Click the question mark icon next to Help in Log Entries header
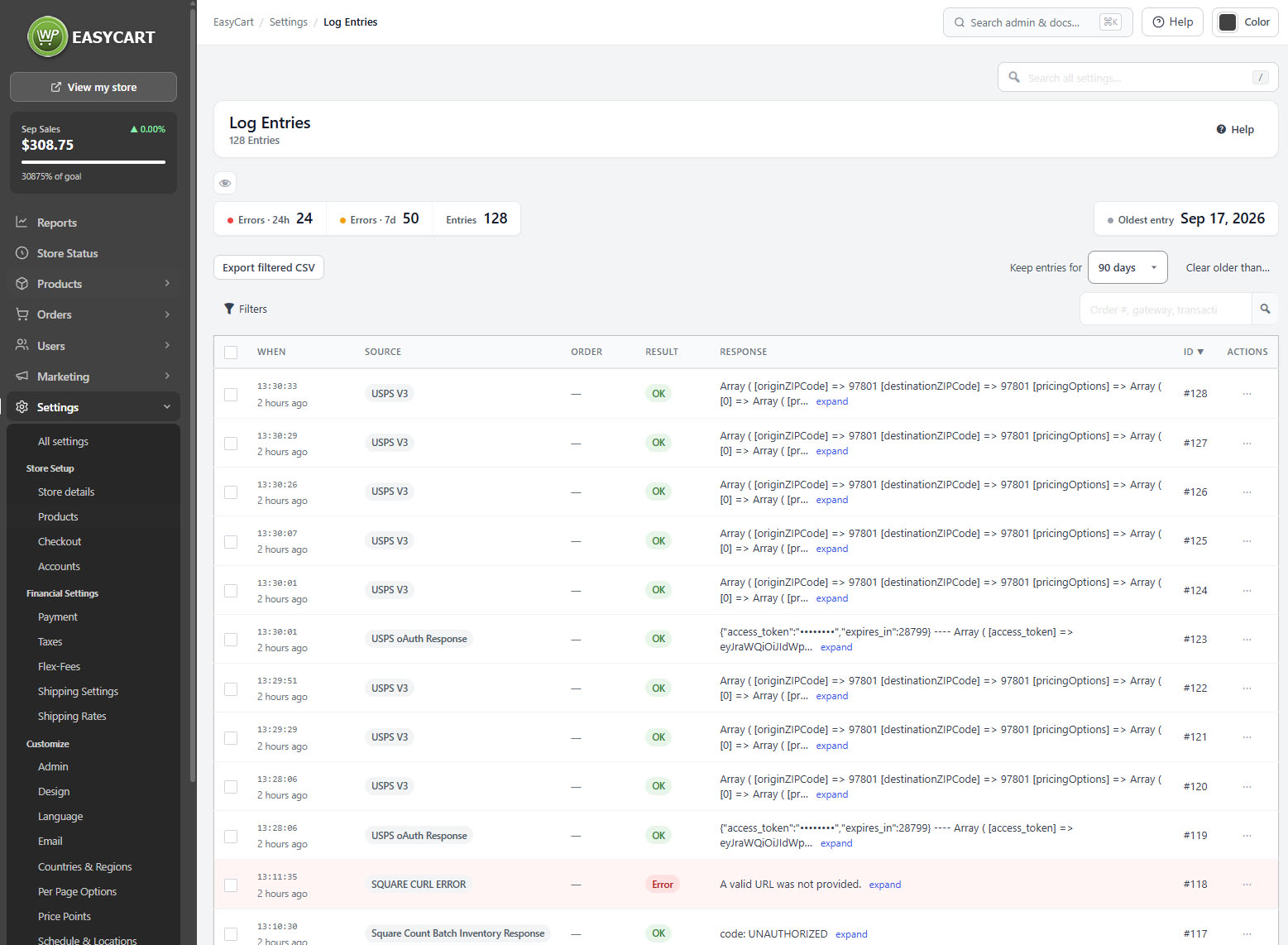This screenshot has width=1288, height=945. point(1221,129)
